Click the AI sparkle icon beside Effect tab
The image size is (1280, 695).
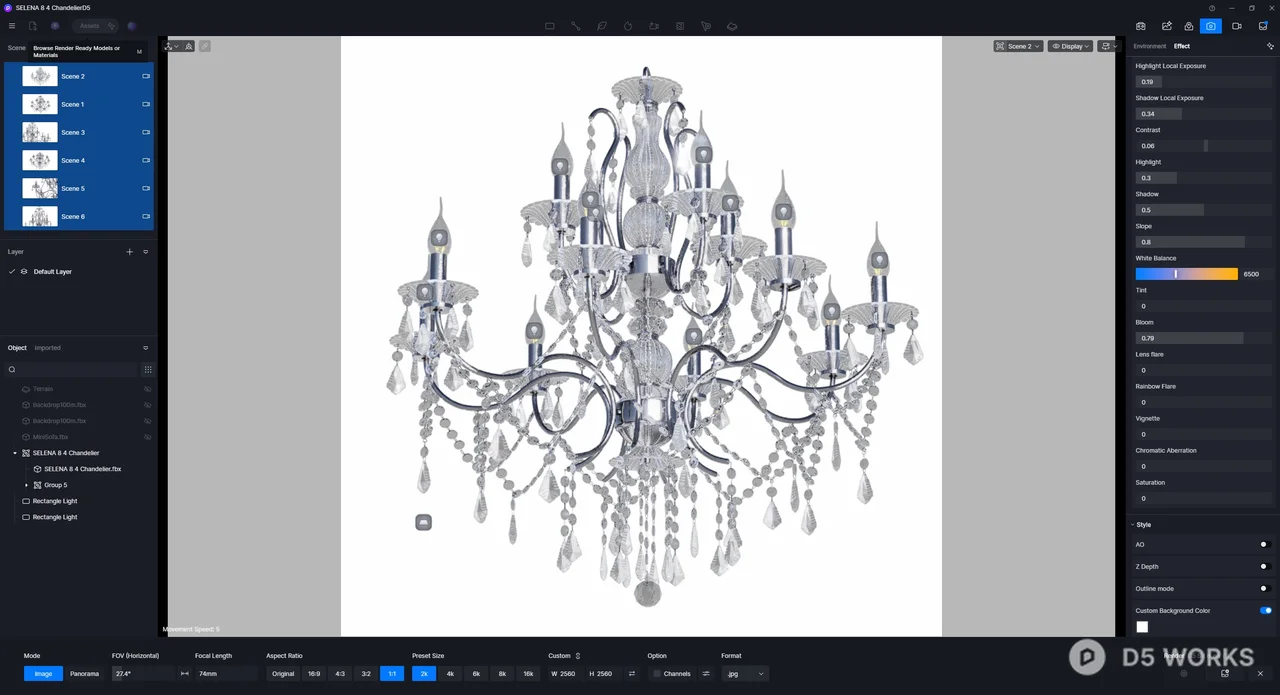click(x=1270, y=46)
